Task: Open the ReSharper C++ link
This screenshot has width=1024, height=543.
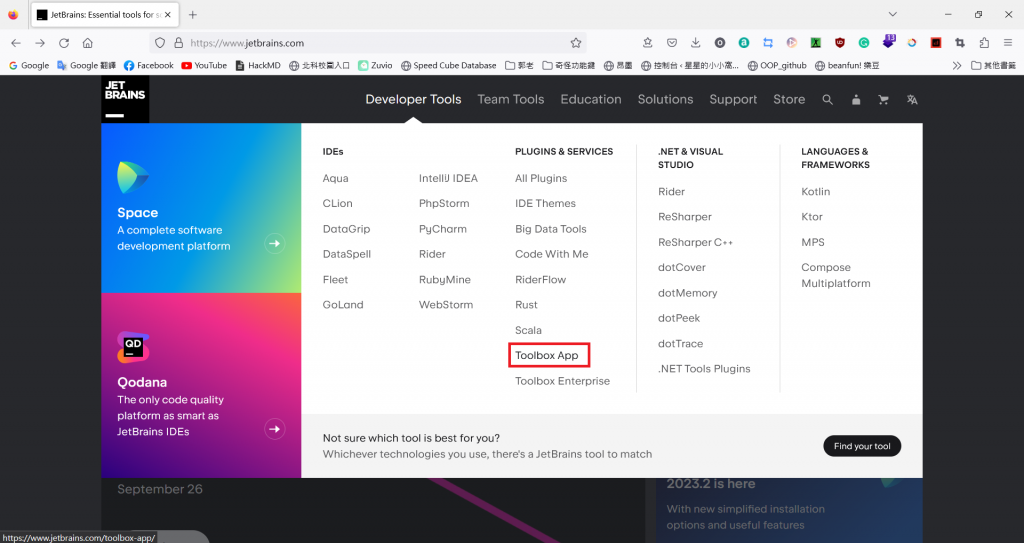Action: point(696,242)
